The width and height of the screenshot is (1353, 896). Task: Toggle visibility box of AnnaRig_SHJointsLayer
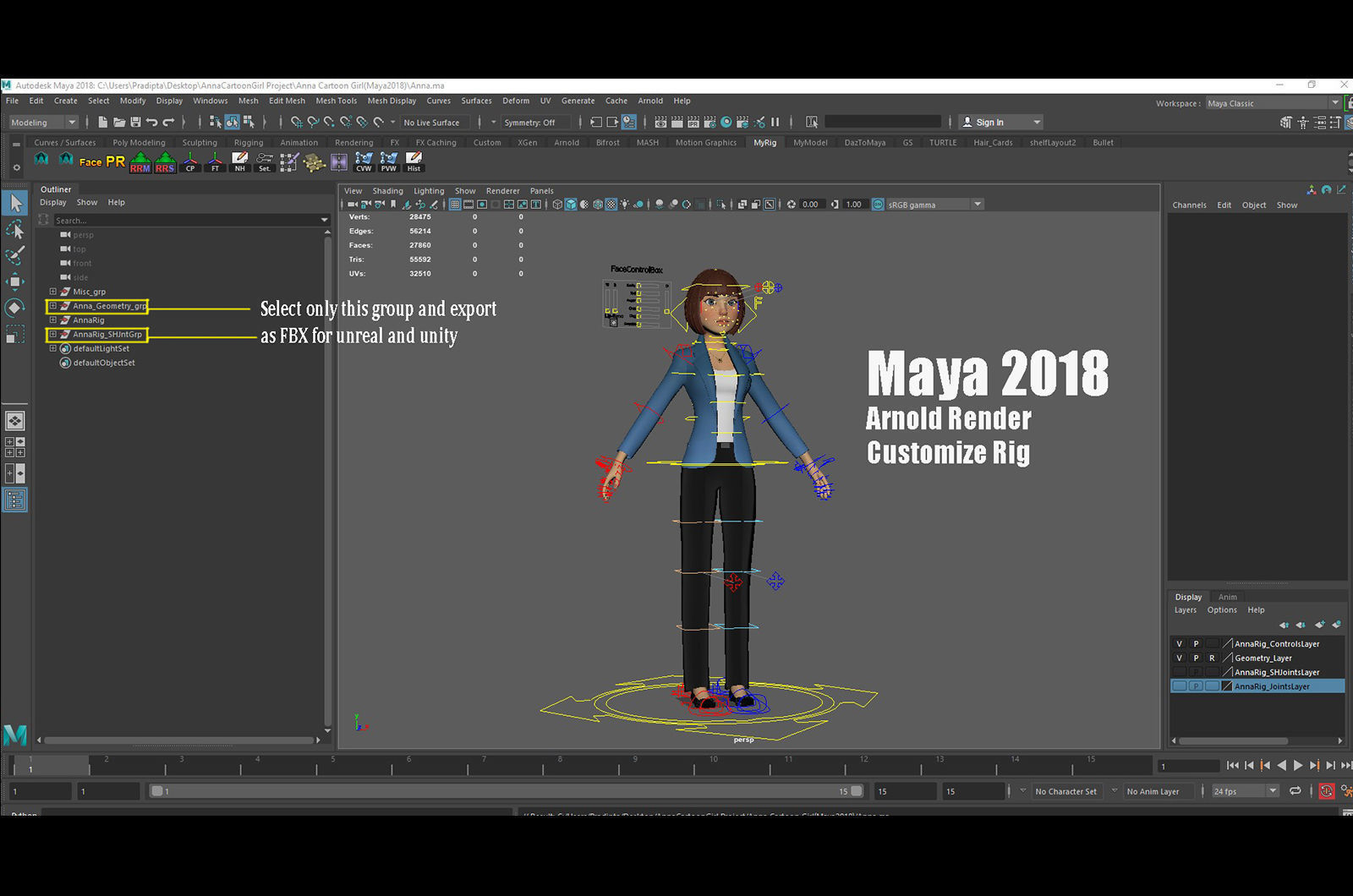click(x=1180, y=672)
